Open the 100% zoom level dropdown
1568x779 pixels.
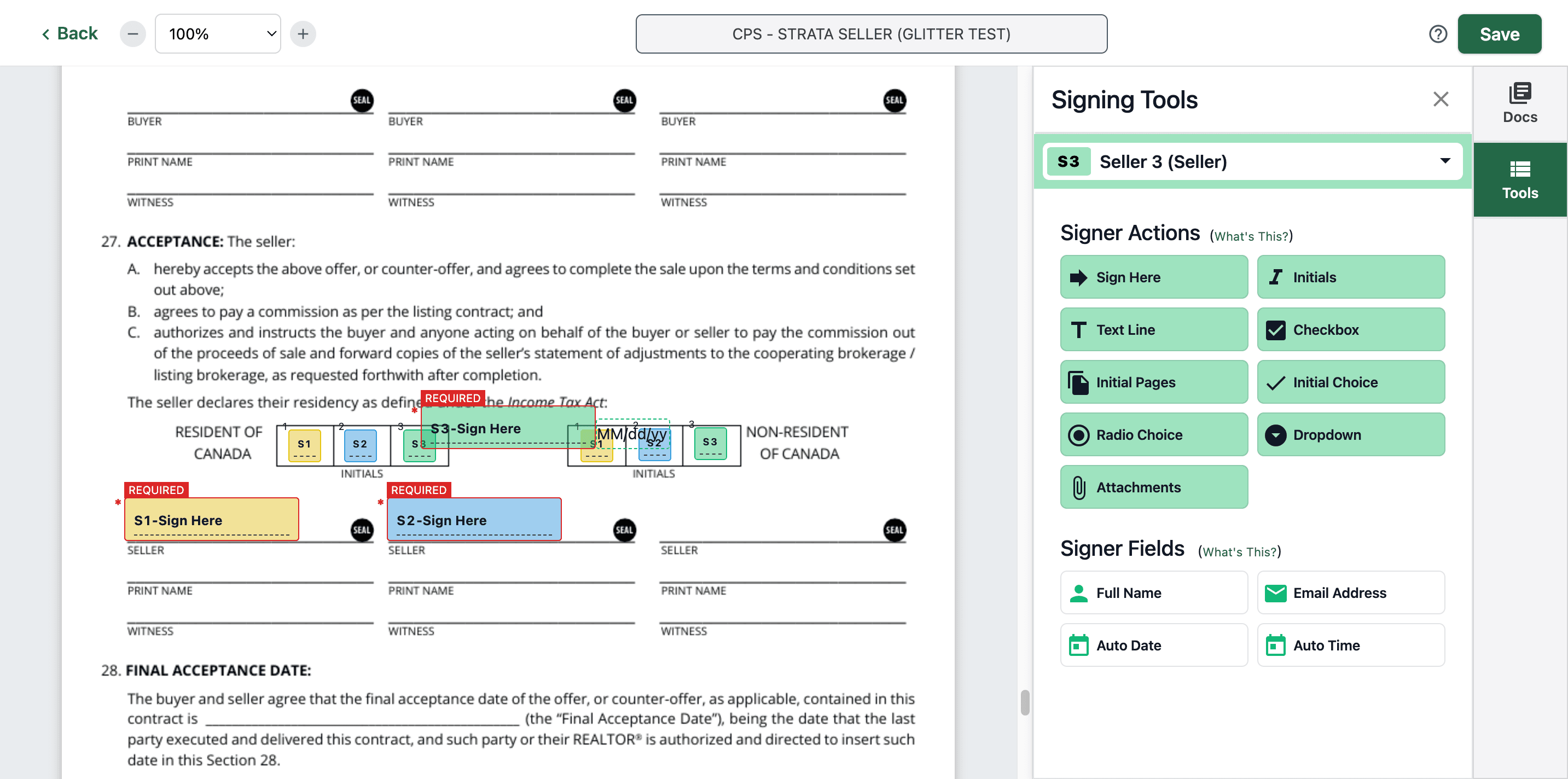(218, 34)
